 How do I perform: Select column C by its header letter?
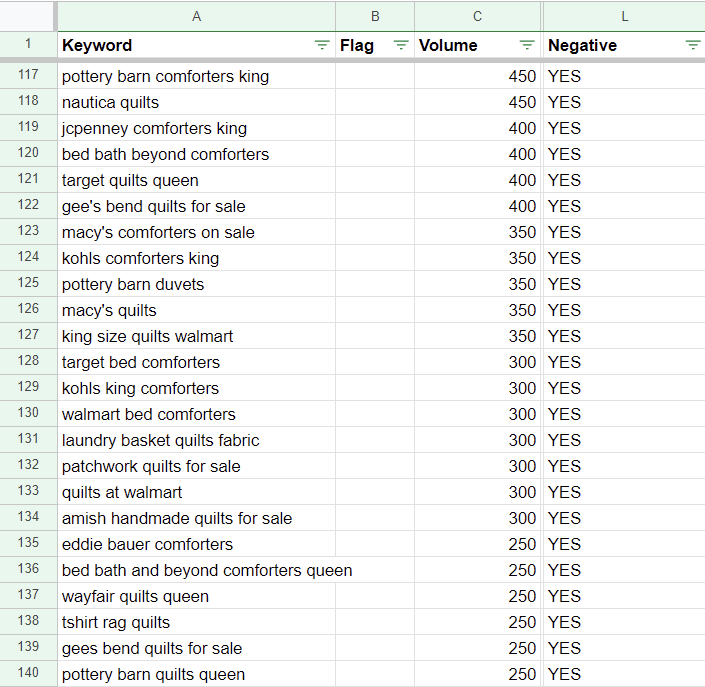coord(477,15)
